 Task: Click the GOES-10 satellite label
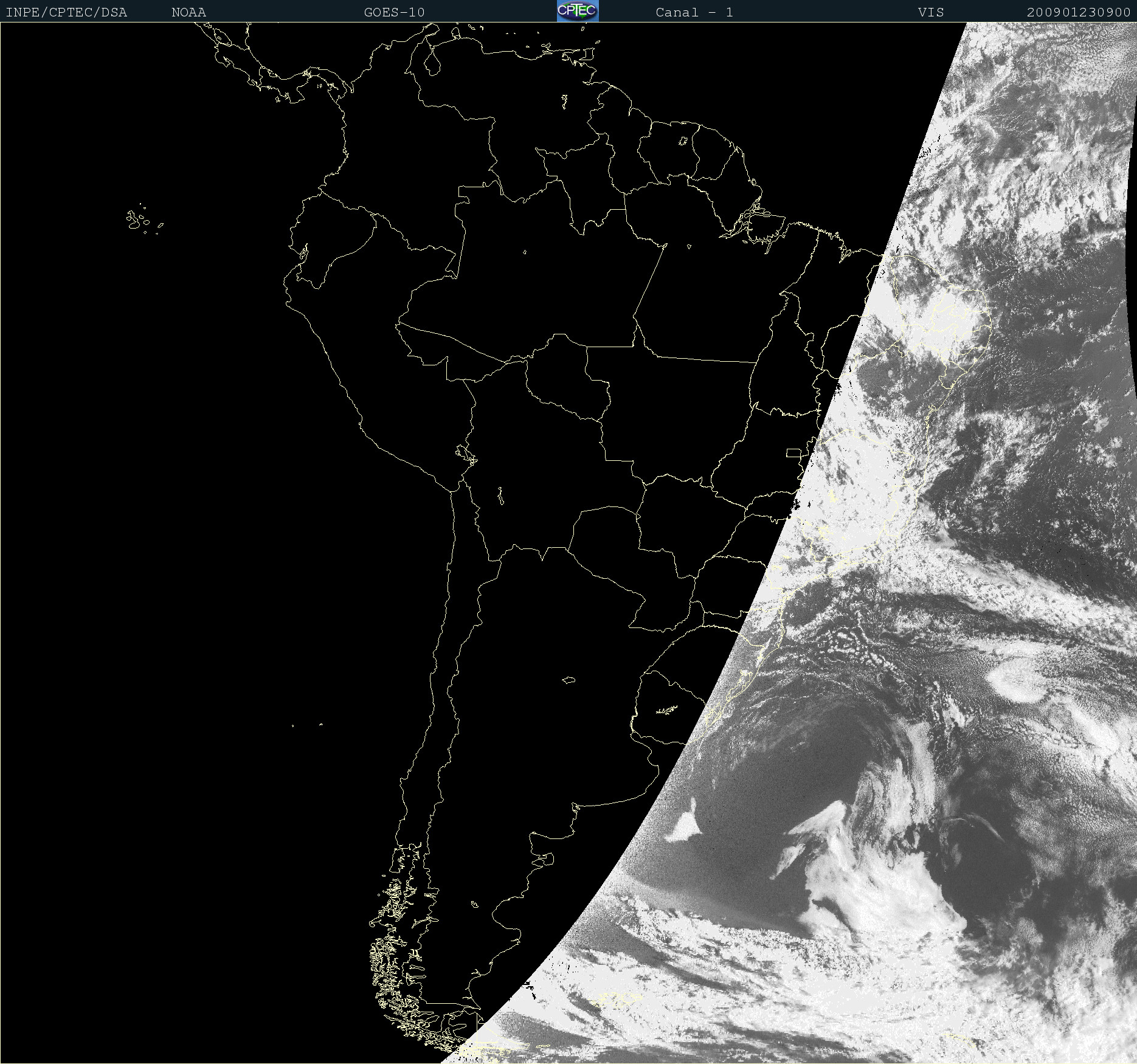coord(395,12)
